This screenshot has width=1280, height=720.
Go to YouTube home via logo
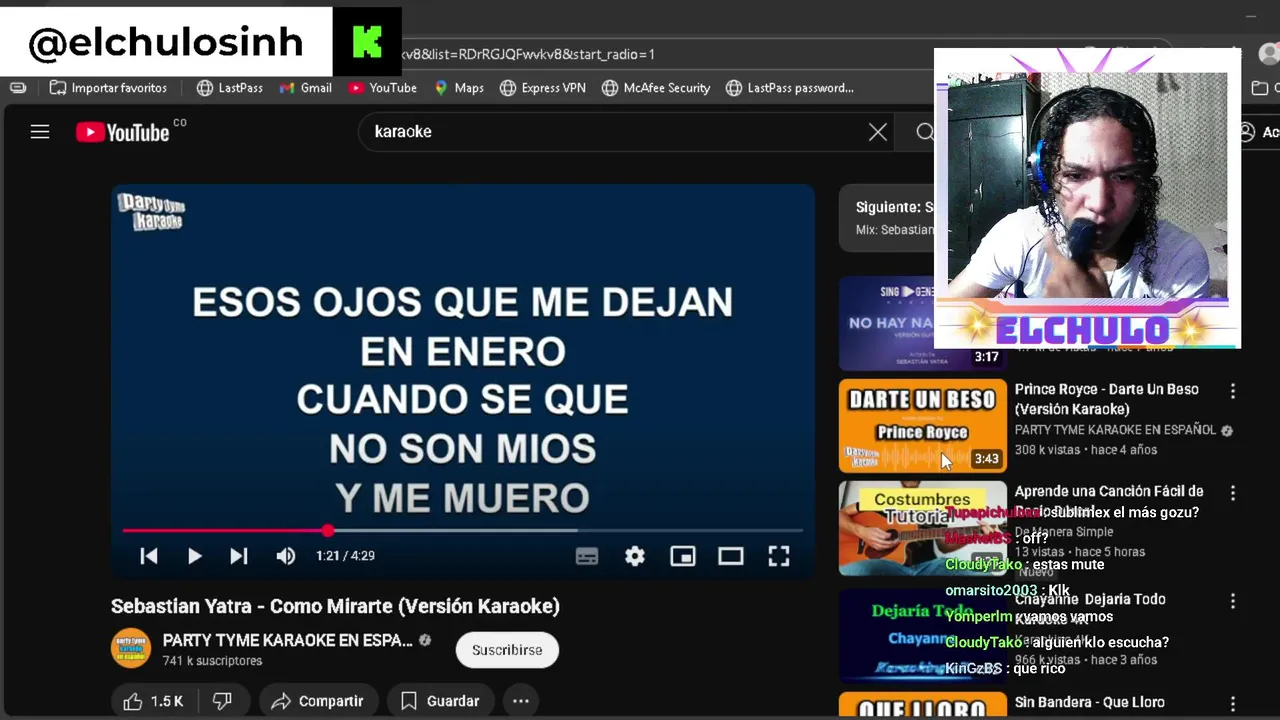coord(123,132)
